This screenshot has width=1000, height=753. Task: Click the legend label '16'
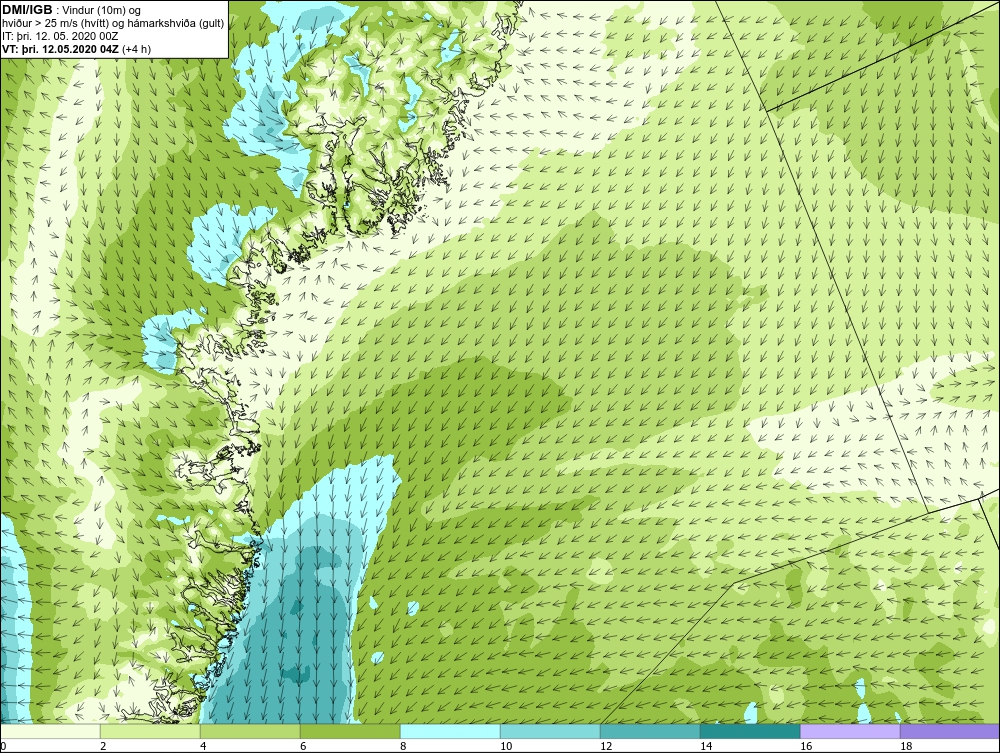point(806,746)
